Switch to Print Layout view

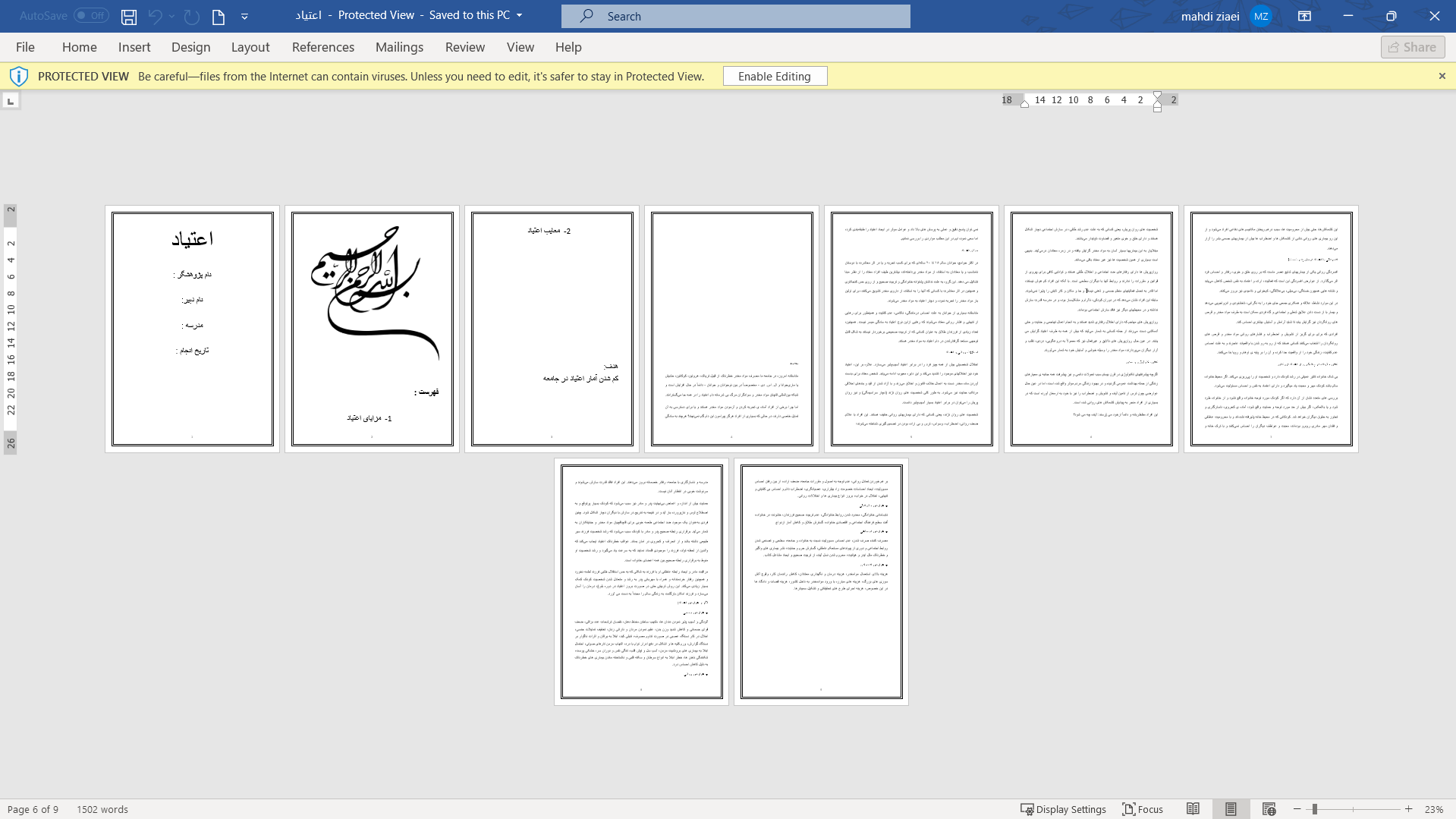(x=1231, y=809)
